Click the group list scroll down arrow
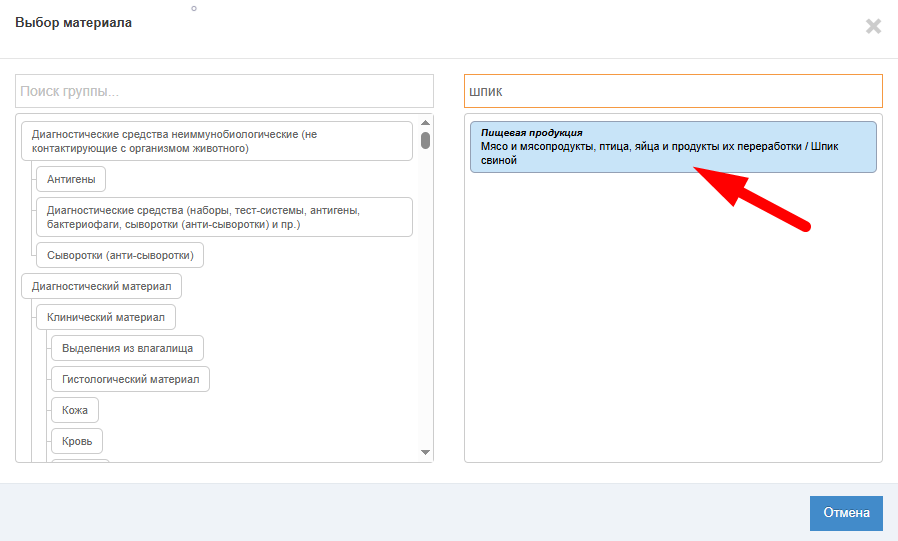This screenshot has height=541, width=898. [x=425, y=453]
